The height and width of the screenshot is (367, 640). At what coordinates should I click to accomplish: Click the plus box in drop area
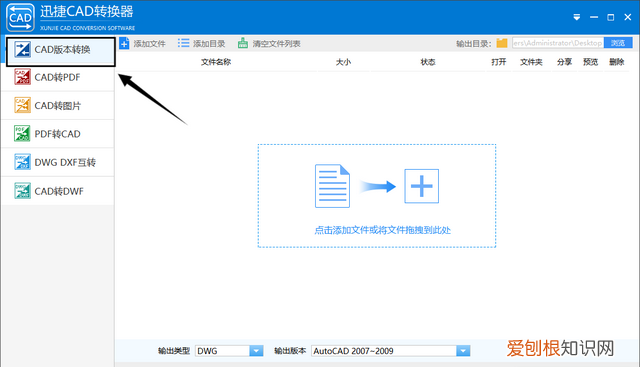pos(422,186)
